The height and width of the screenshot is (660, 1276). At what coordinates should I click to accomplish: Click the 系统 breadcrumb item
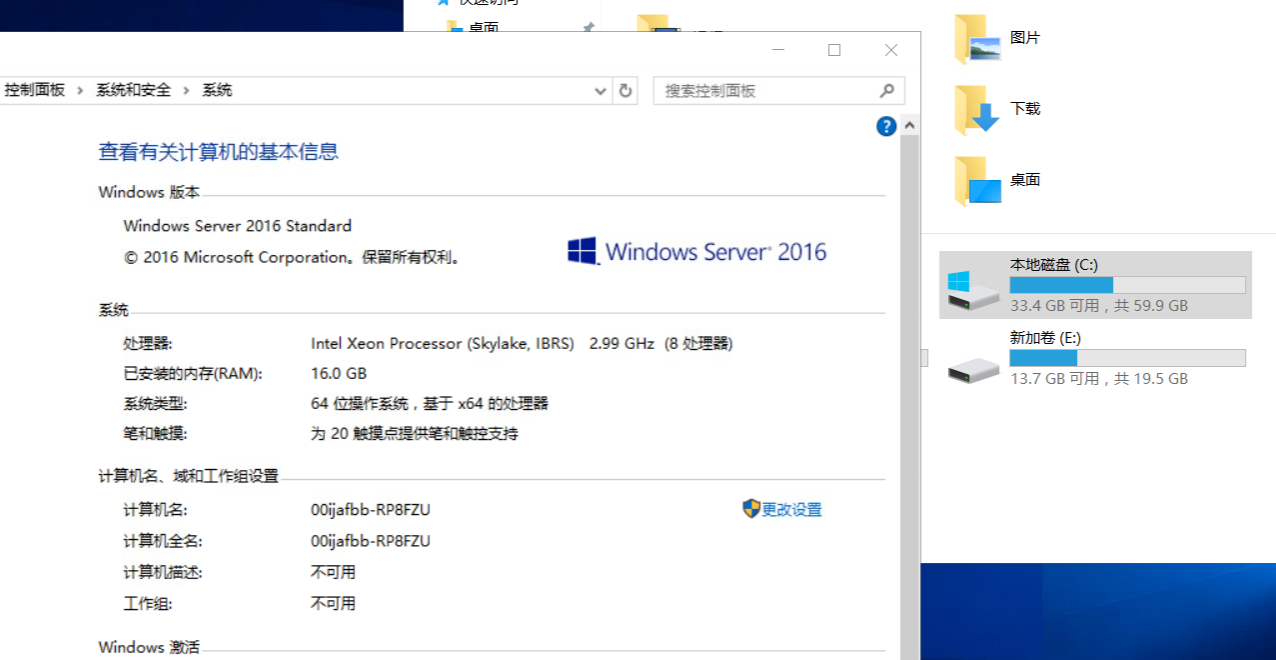[x=217, y=90]
